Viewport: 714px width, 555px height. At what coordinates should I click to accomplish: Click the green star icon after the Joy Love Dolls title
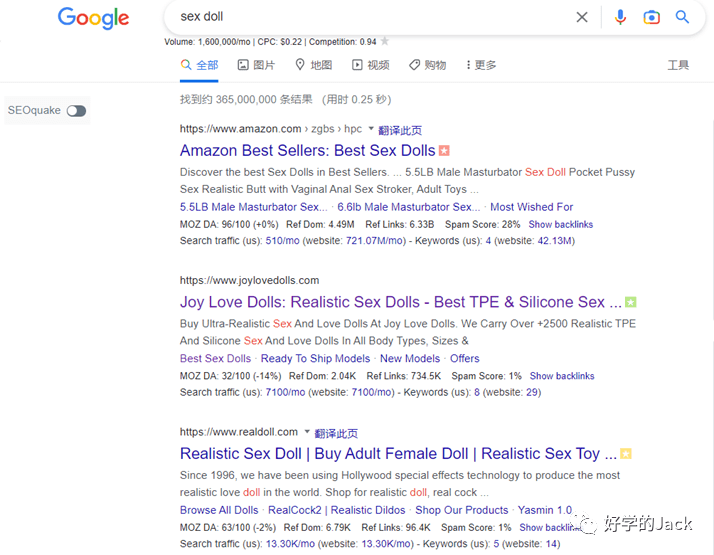point(631,302)
